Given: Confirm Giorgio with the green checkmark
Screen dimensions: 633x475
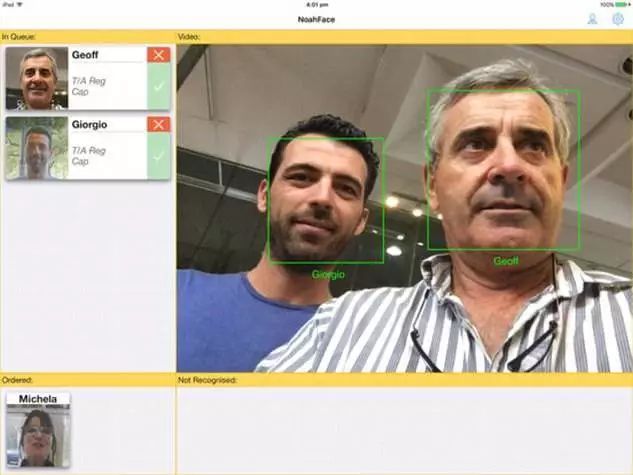Looking at the screenshot, I should click(x=158, y=156).
